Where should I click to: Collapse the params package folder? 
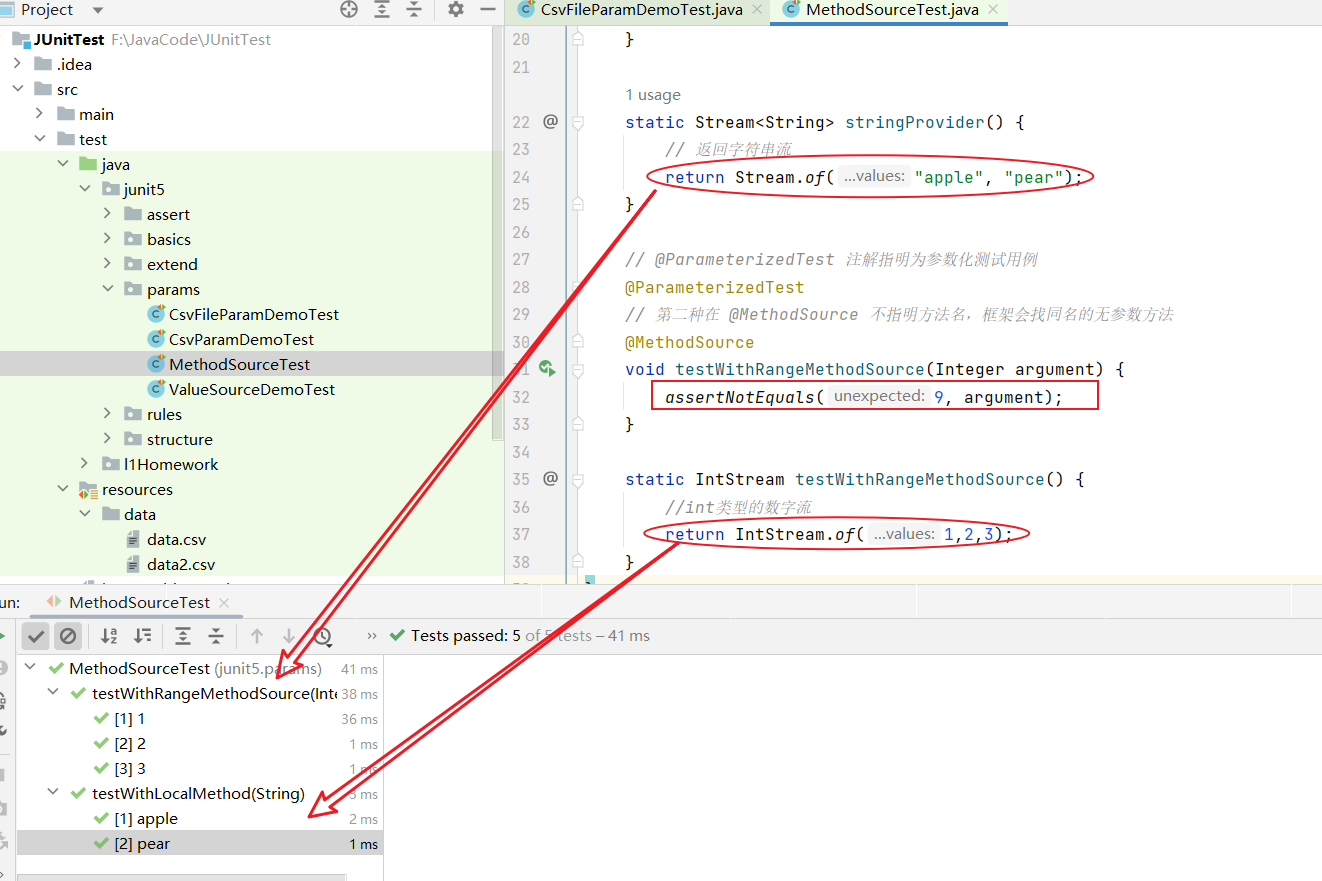tap(108, 289)
